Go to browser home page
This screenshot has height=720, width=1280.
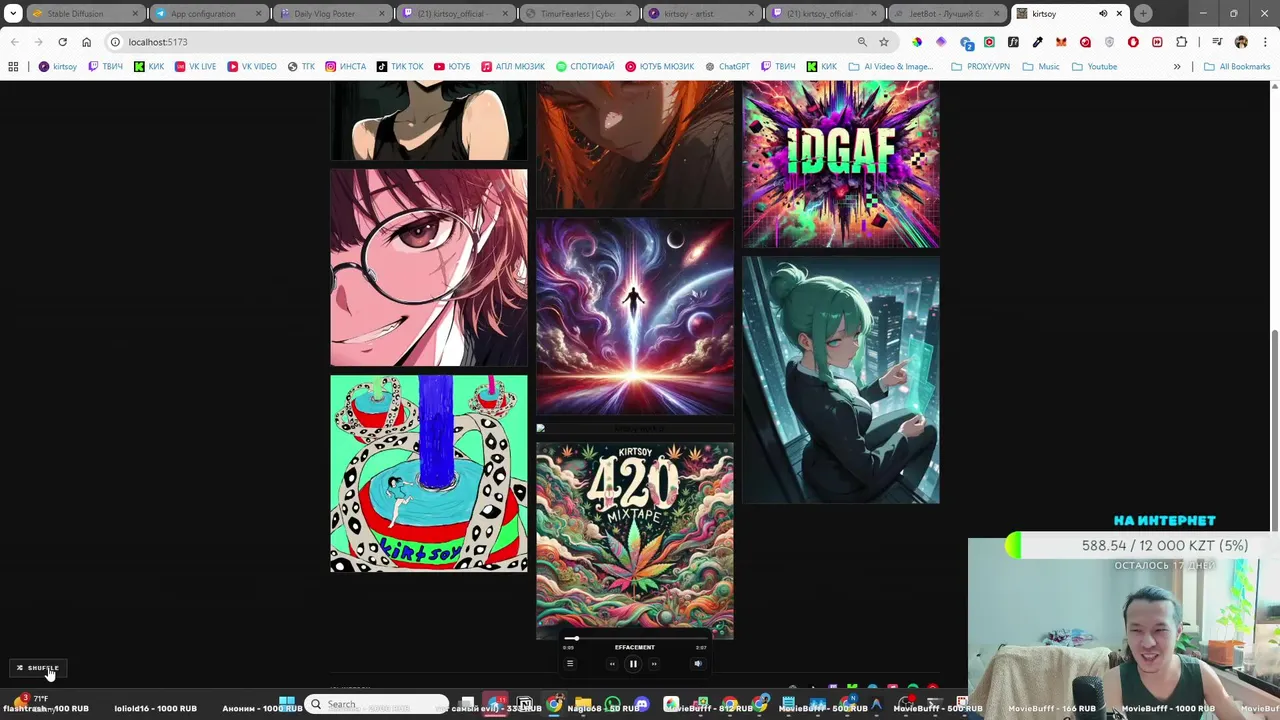pos(86,42)
